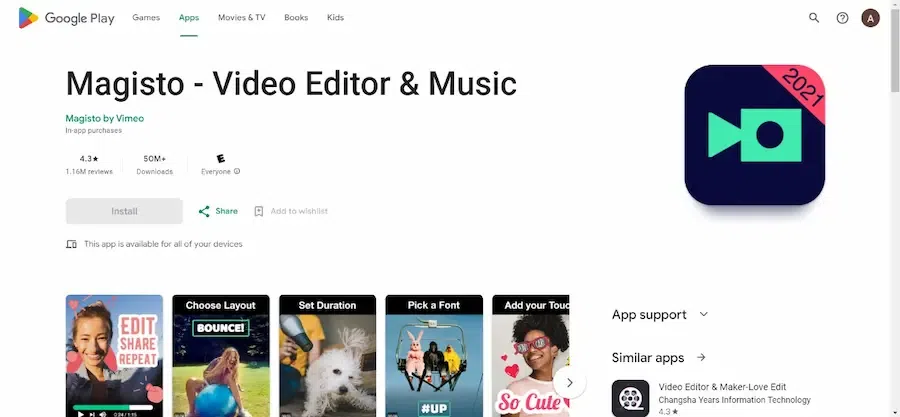Open the help question mark icon
The width and height of the screenshot is (900, 417).
click(842, 18)
